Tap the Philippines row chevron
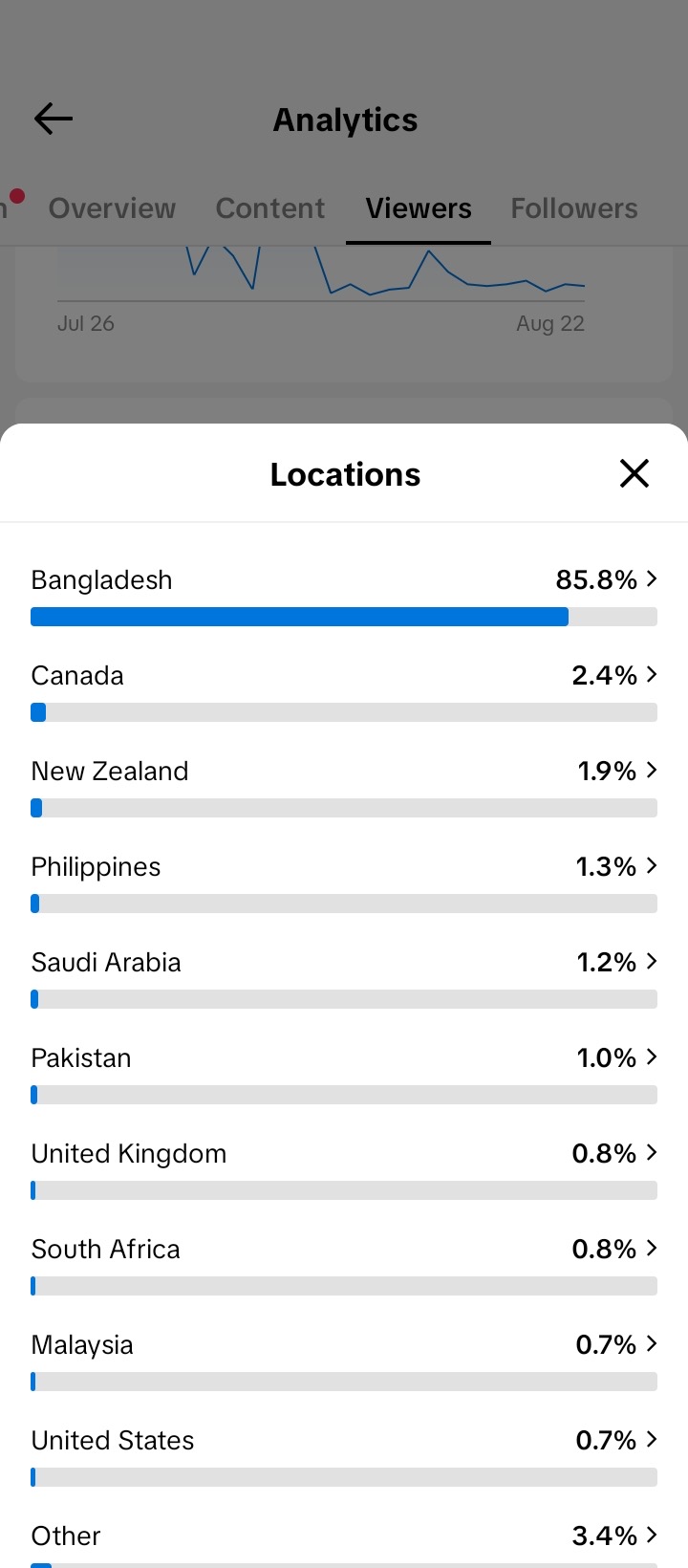This screenshot has height=1568, width=688. [x=652, y=865]
